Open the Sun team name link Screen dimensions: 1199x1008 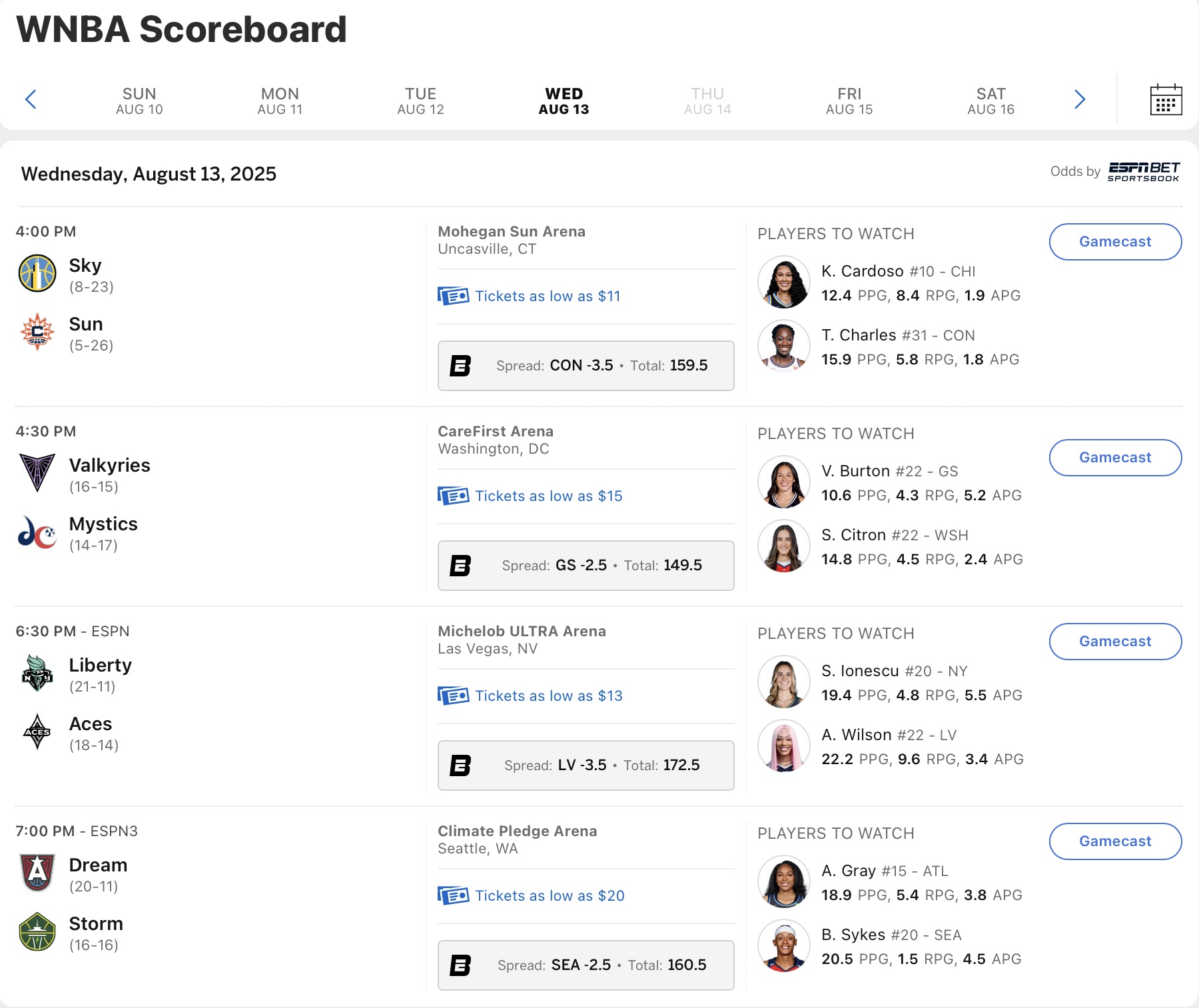tap(86, 324)
